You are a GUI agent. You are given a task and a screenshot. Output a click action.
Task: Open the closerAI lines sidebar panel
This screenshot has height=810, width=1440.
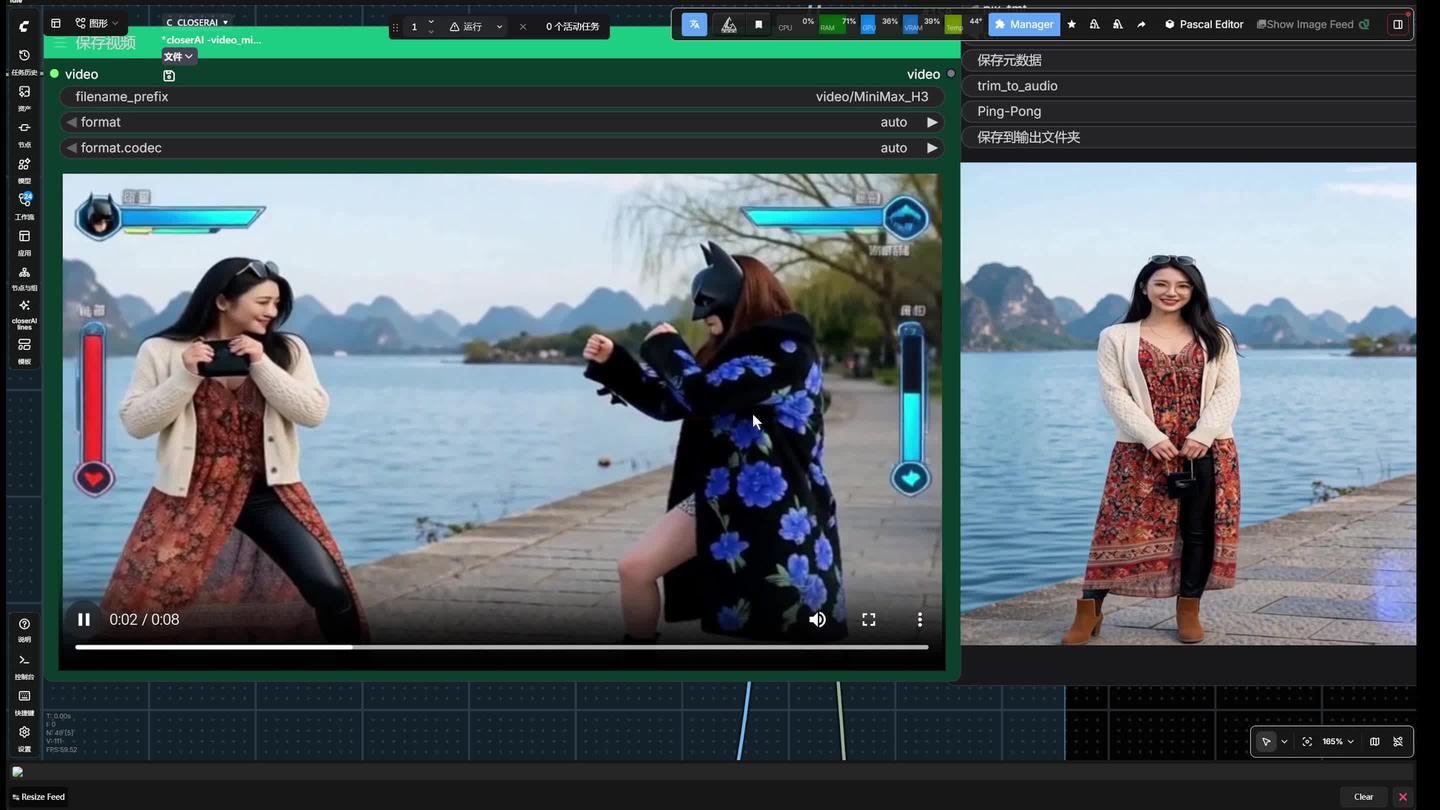[24, 314]
